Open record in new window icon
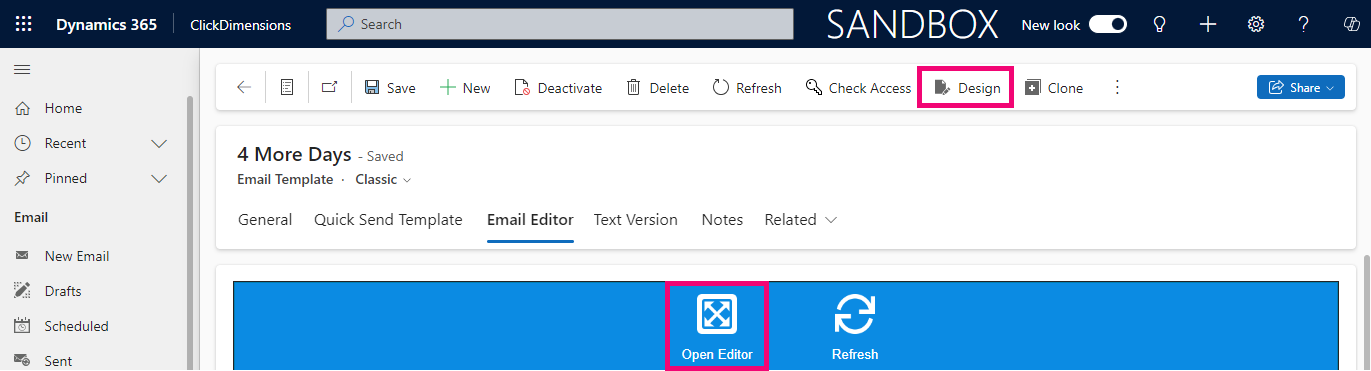This screenshot has width=1371, height=371. [x=329, y=88]
